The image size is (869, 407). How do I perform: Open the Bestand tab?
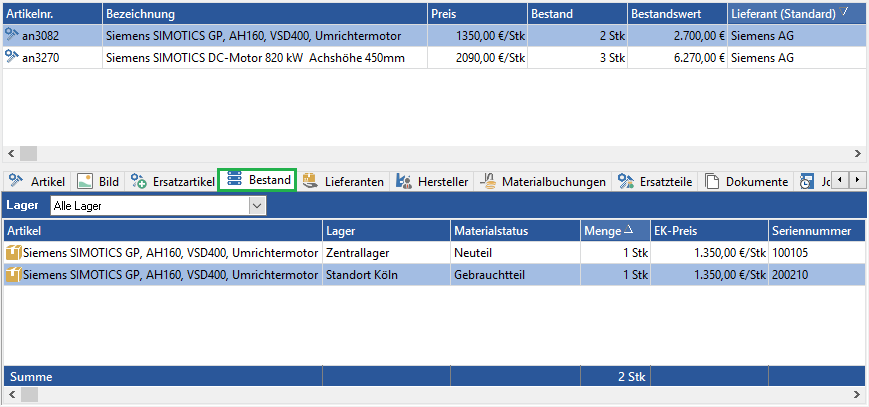point(258,180)
